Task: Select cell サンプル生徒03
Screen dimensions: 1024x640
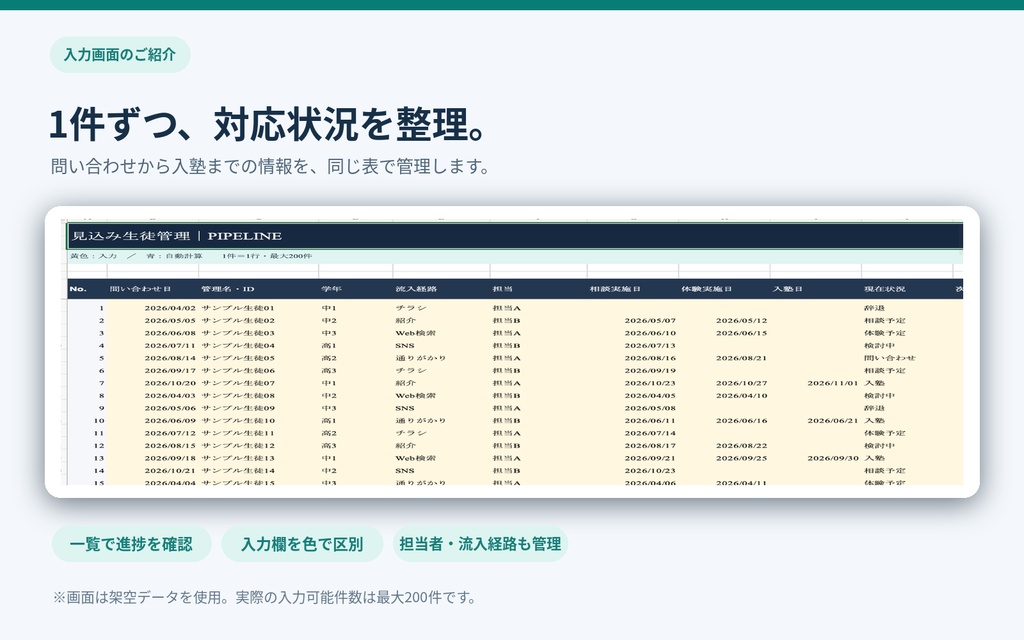Action: coord(238,333)
